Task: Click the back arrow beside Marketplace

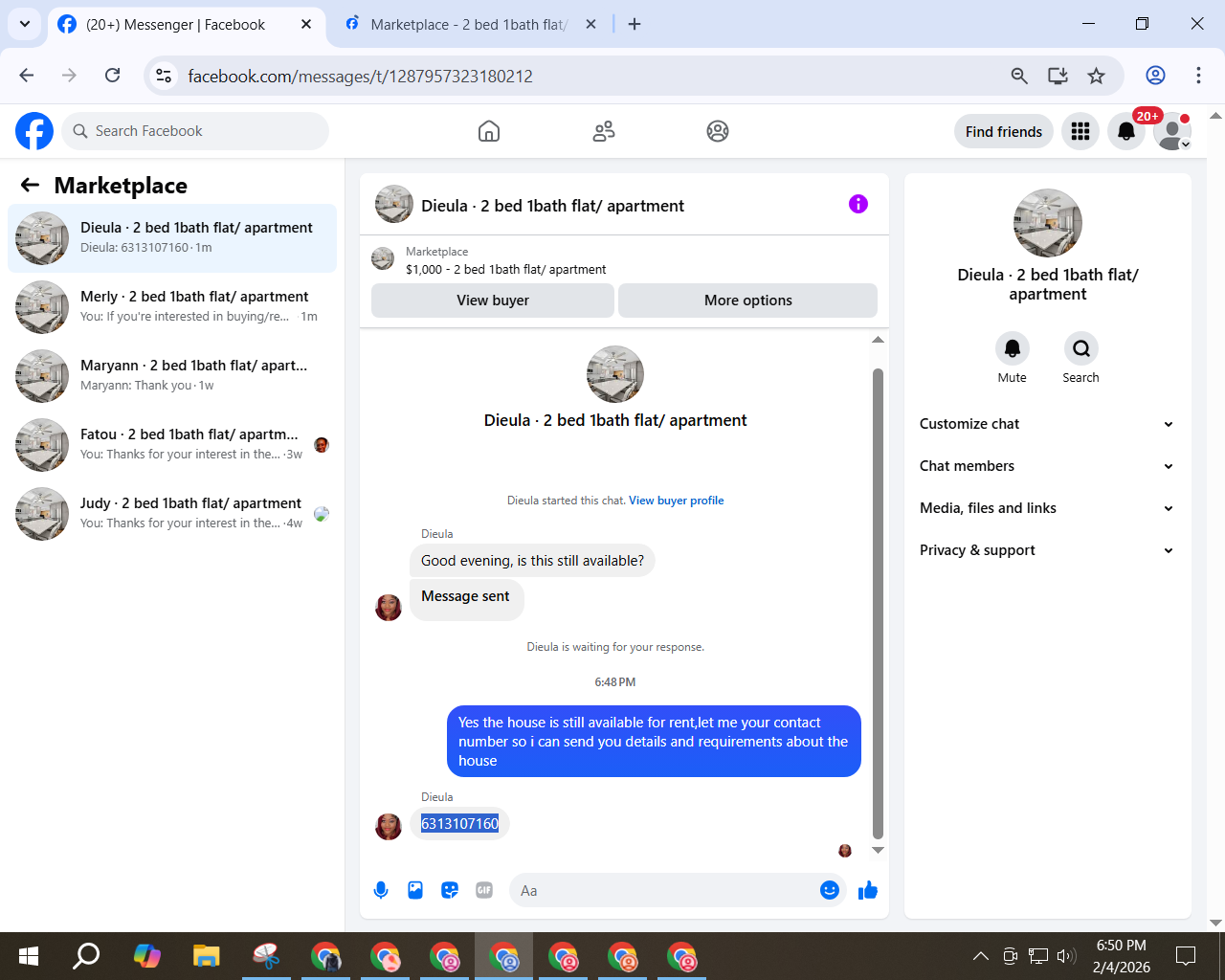Action: pyautogui.click(x=31, y=185)
